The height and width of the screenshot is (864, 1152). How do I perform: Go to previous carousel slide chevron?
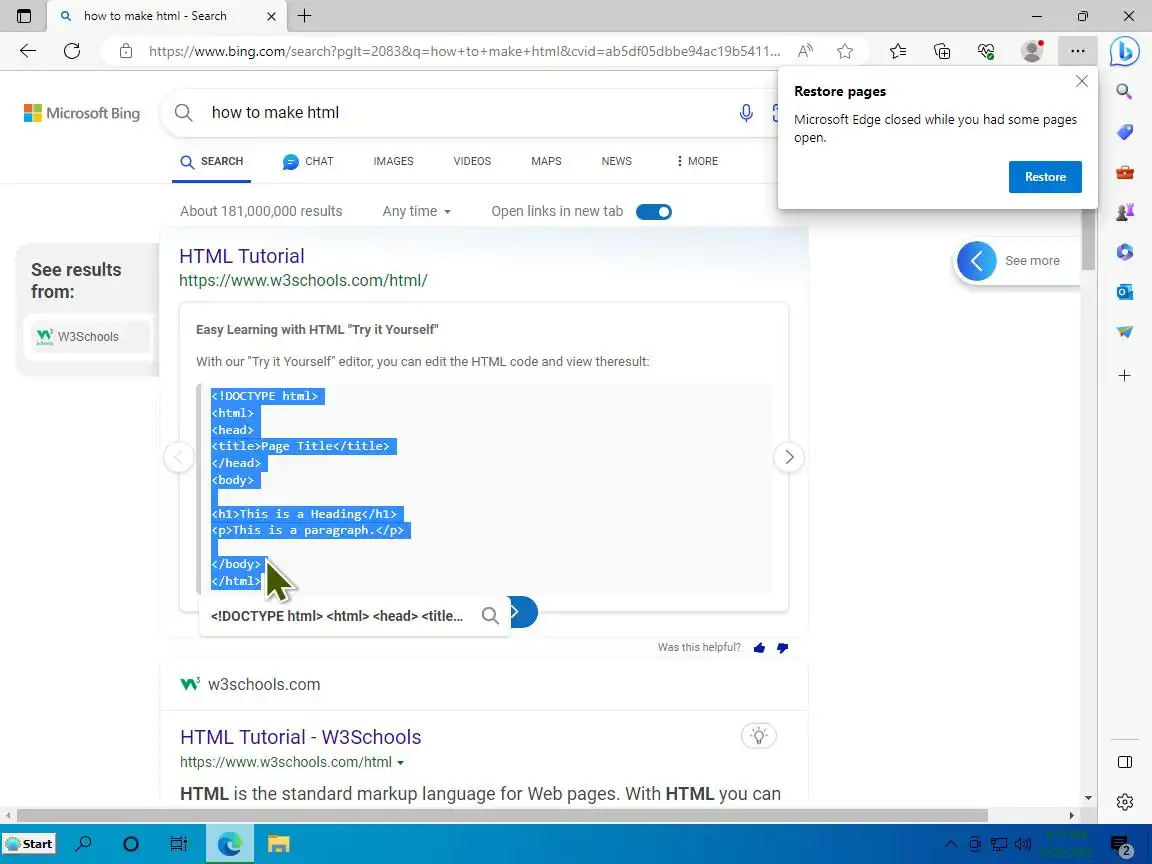click(179, 457)
